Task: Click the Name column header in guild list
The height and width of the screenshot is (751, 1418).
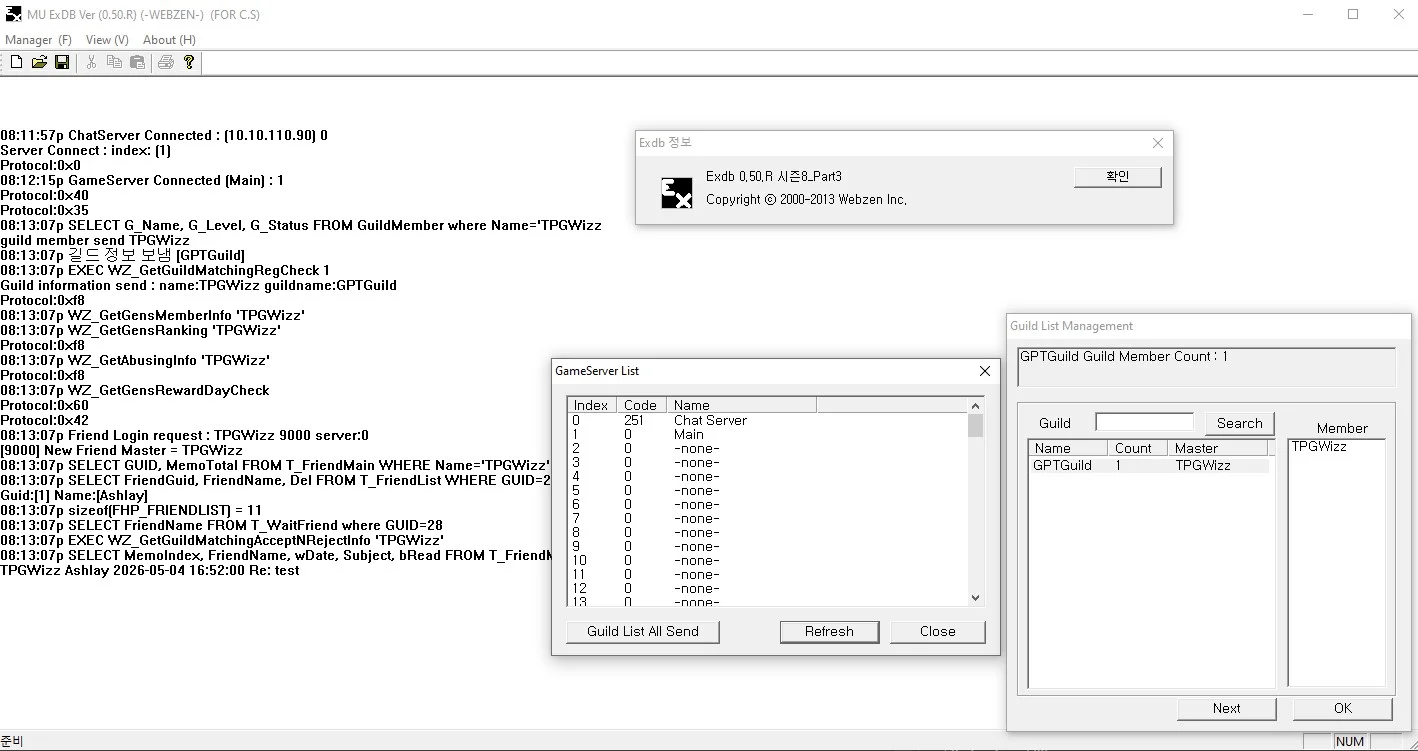Action: click(x=1068, y=448)
